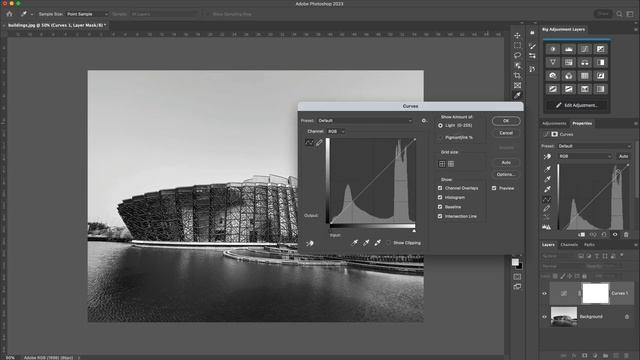Switch to the Paths tab
640x360 pixels.
click(589, 244)
